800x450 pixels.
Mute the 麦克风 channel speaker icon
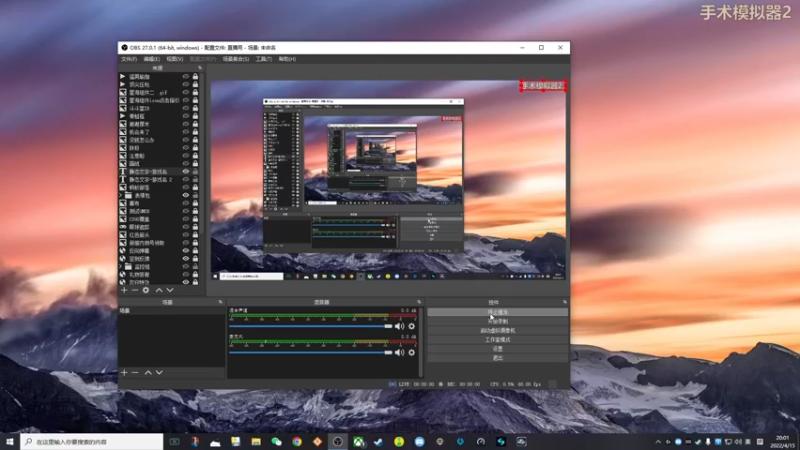coord(399,352)
